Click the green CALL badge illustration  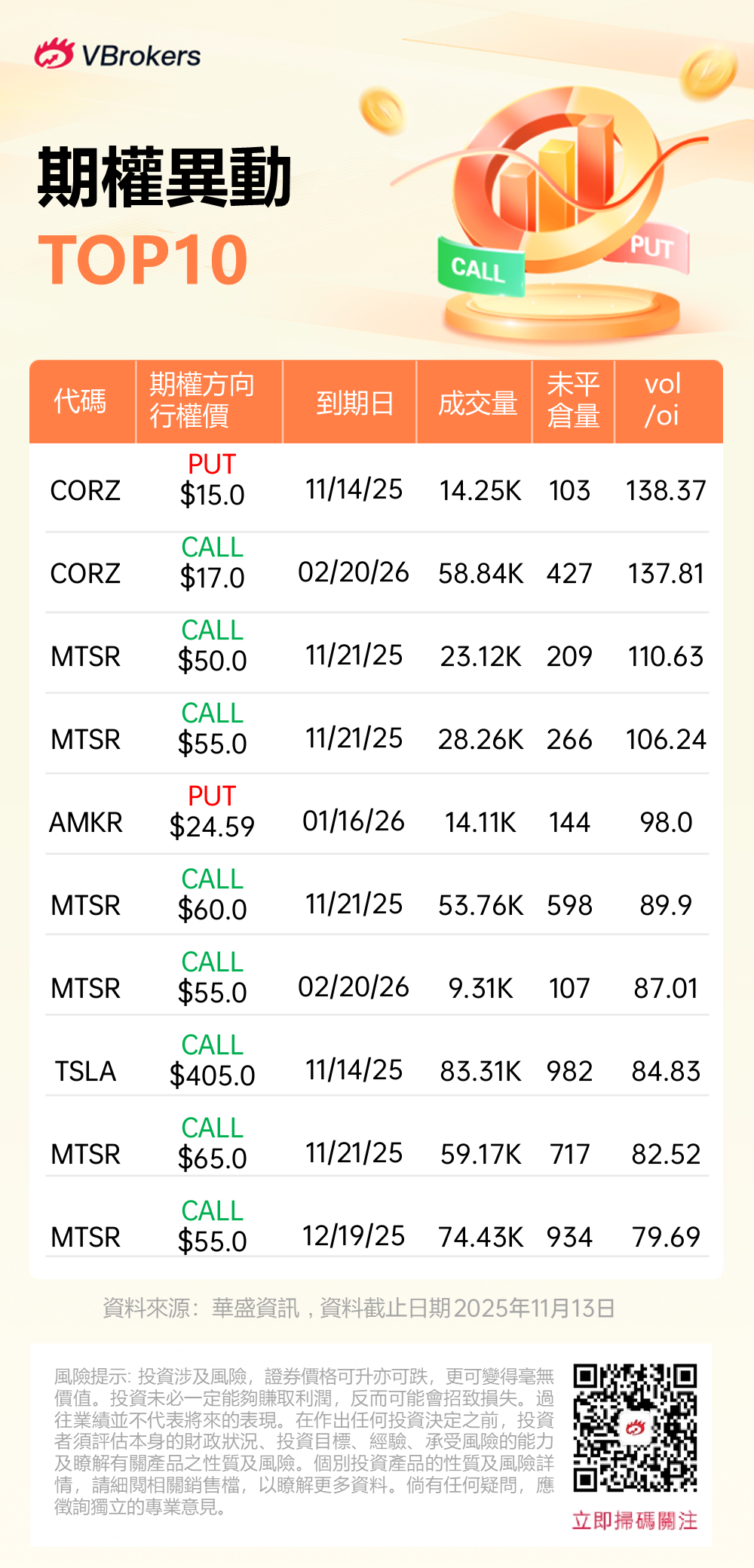[480, 268]
